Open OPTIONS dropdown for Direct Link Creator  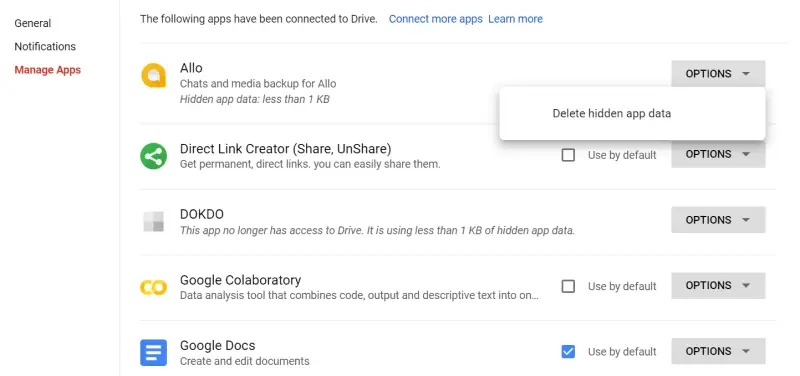[x=718, y=154]
